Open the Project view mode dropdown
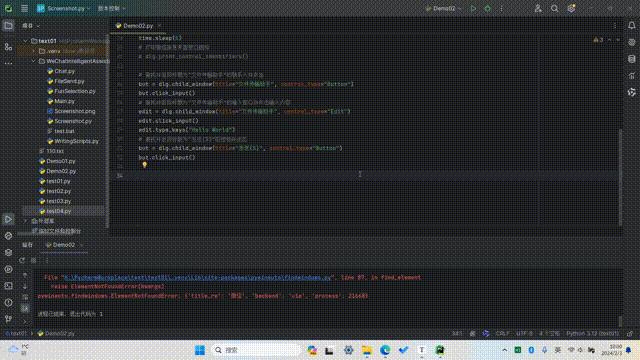 (31, 26)
